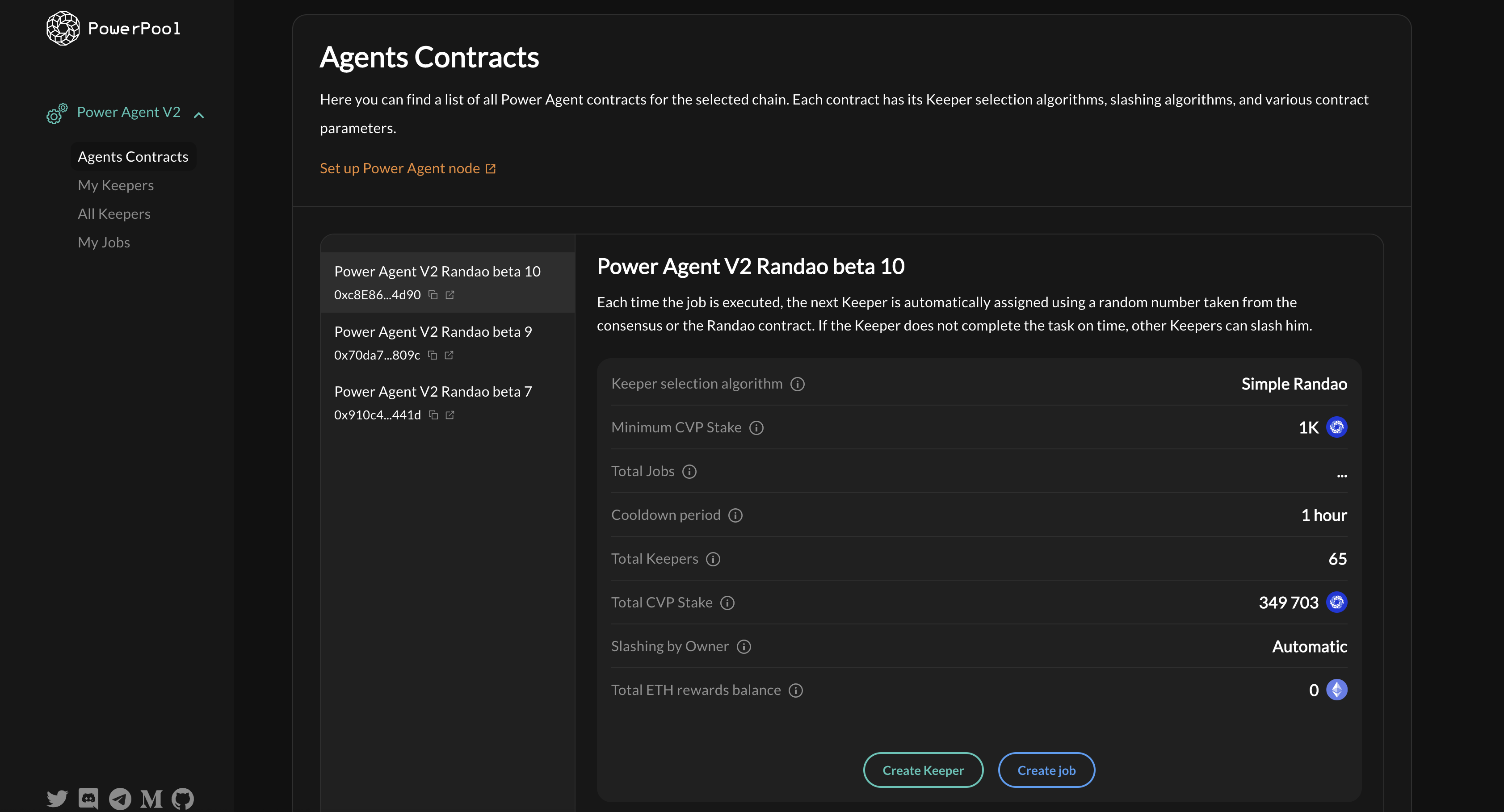Open the Discord icon in the footer
Screen dimensions: 1504x812
click(88, 798)
